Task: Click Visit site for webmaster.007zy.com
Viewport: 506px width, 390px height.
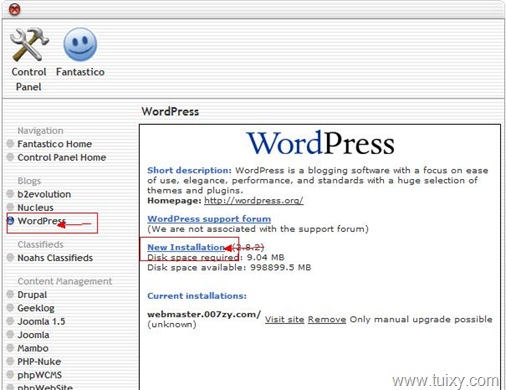Action: coord(284,319)
